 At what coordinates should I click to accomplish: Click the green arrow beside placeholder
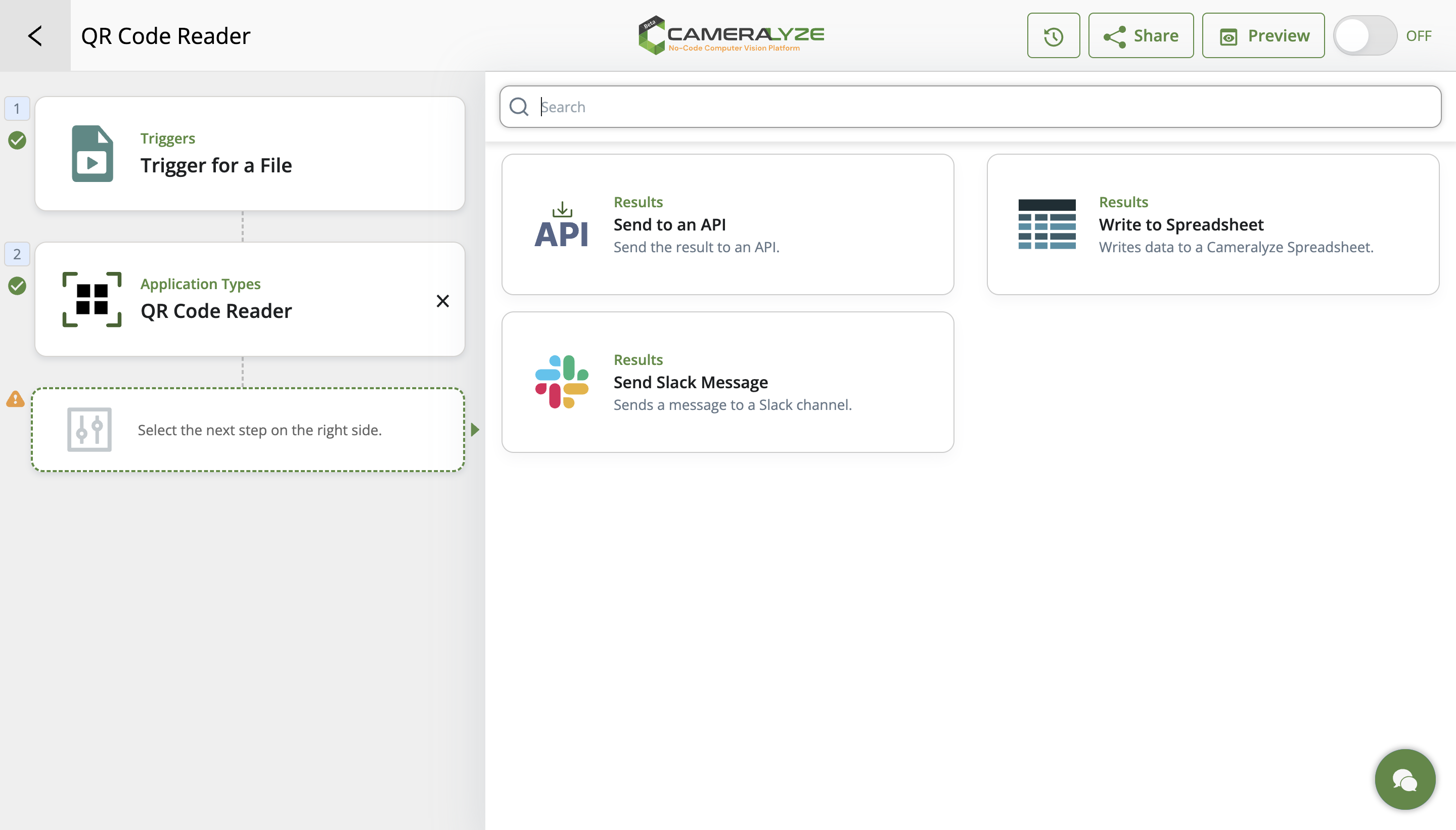click(x=475, y=429)
